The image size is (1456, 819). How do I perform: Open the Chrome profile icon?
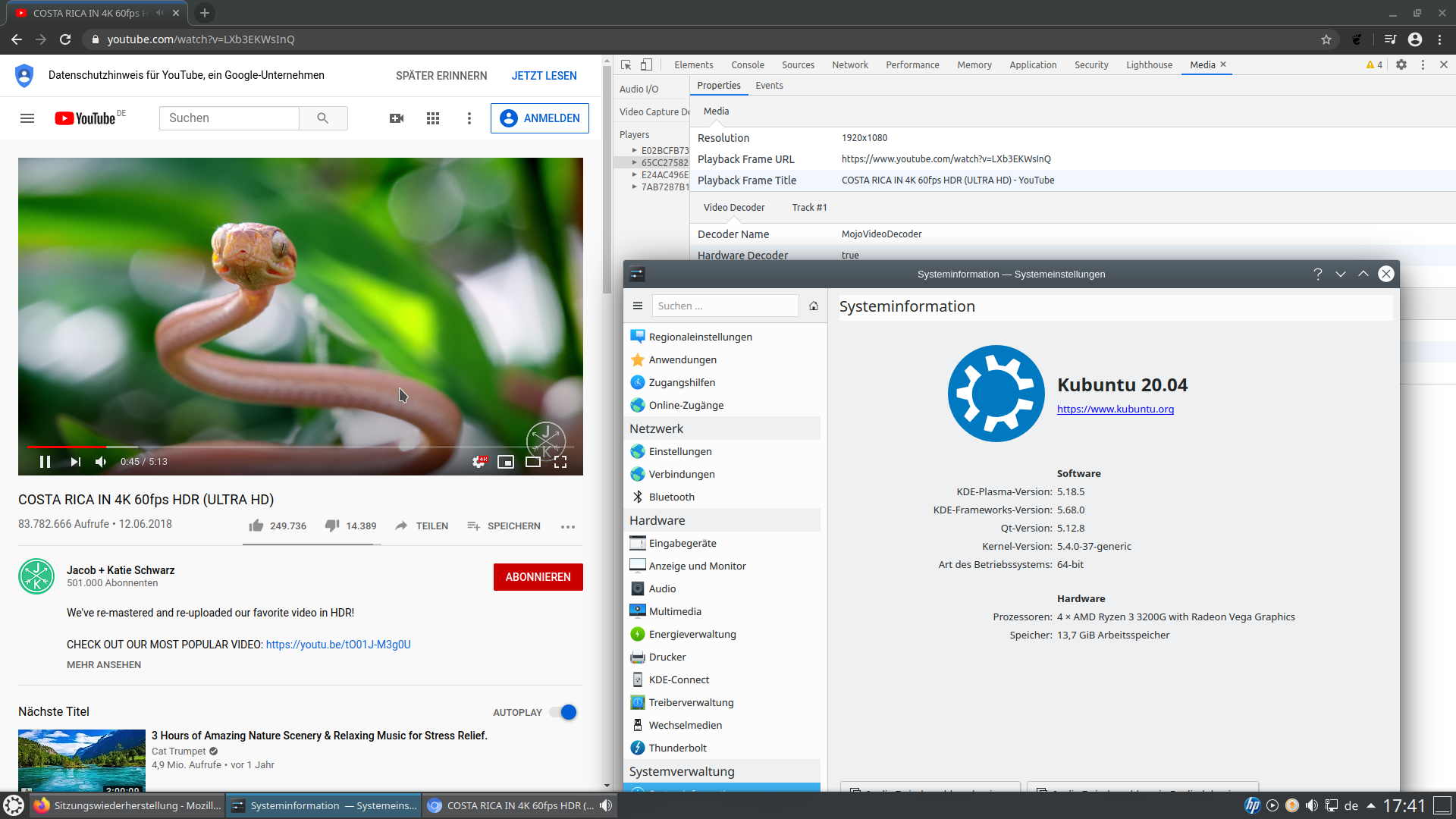click(1415, 39)
